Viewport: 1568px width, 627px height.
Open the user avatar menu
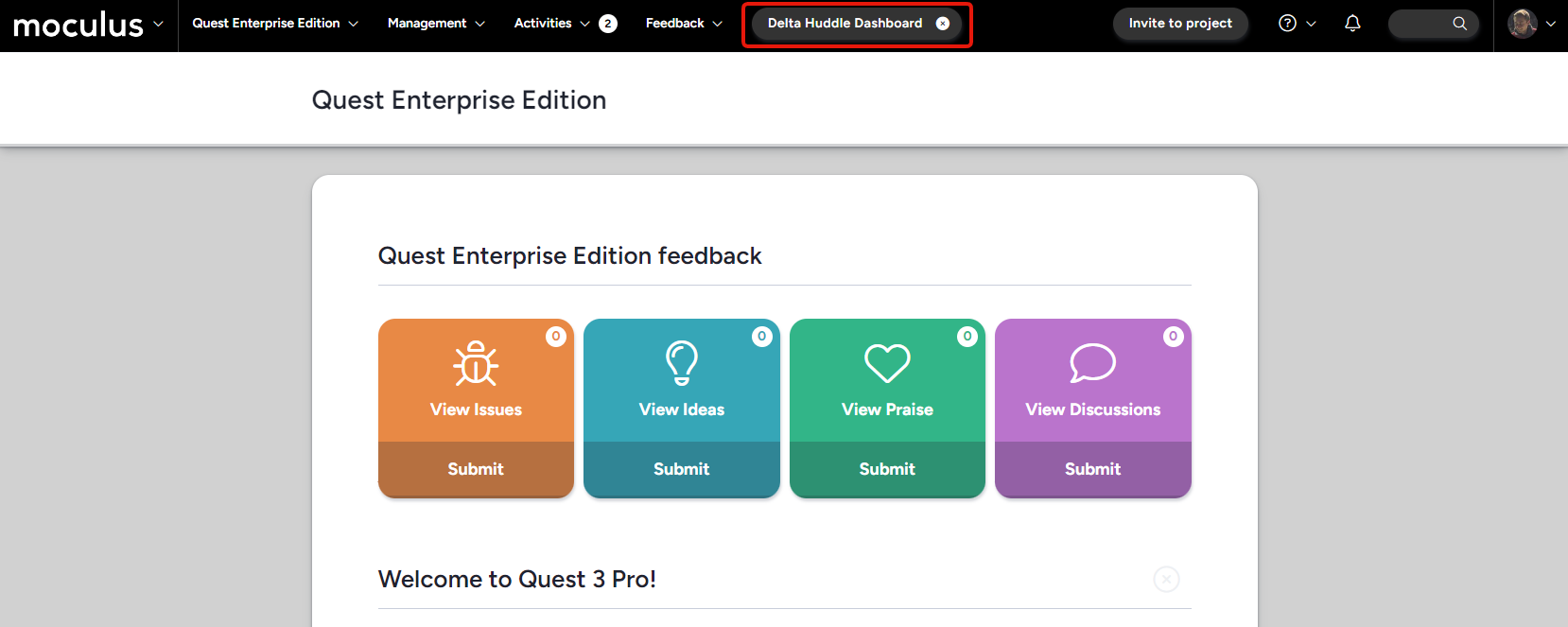1523,24
